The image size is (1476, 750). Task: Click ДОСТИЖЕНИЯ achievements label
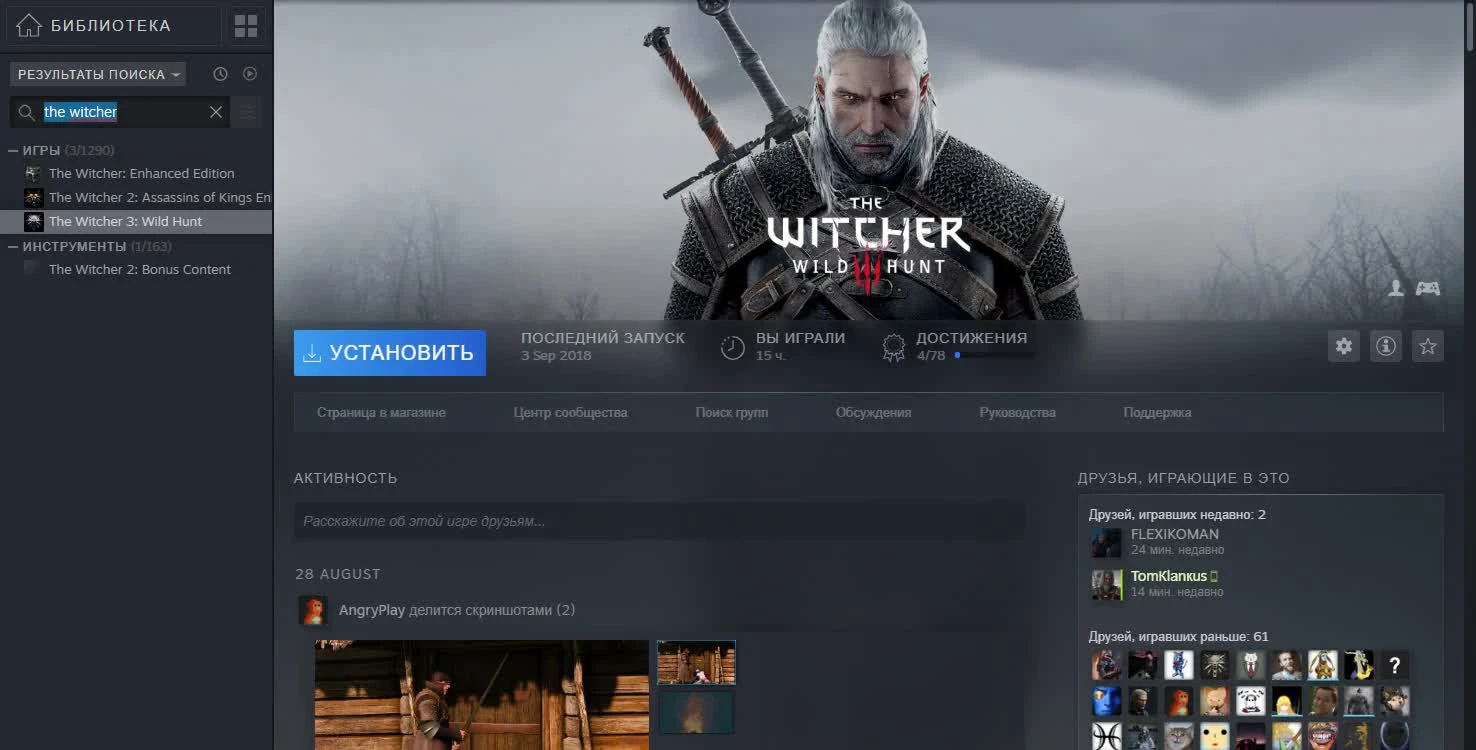[971, 338]
